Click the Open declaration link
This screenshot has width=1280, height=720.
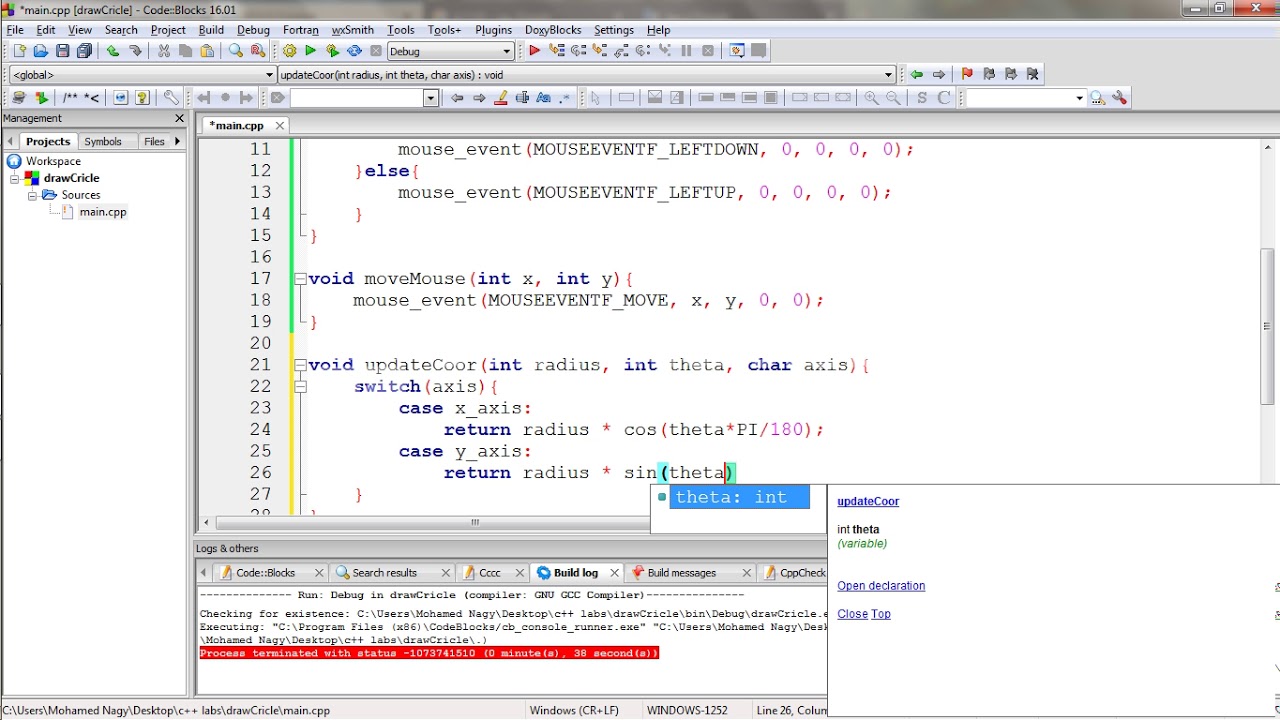point(881,586)
